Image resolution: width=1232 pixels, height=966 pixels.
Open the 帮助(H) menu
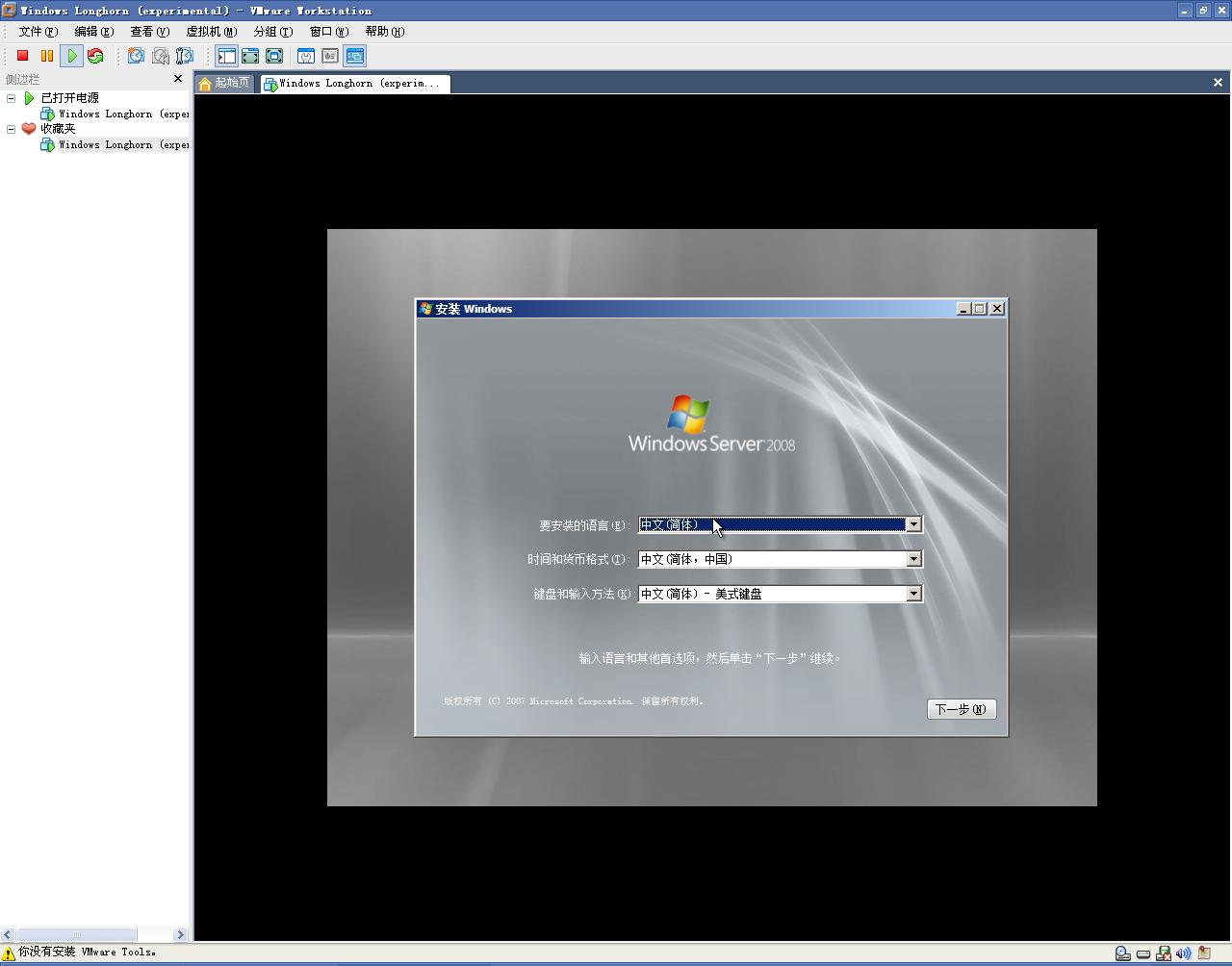click(x=385, y=32)
